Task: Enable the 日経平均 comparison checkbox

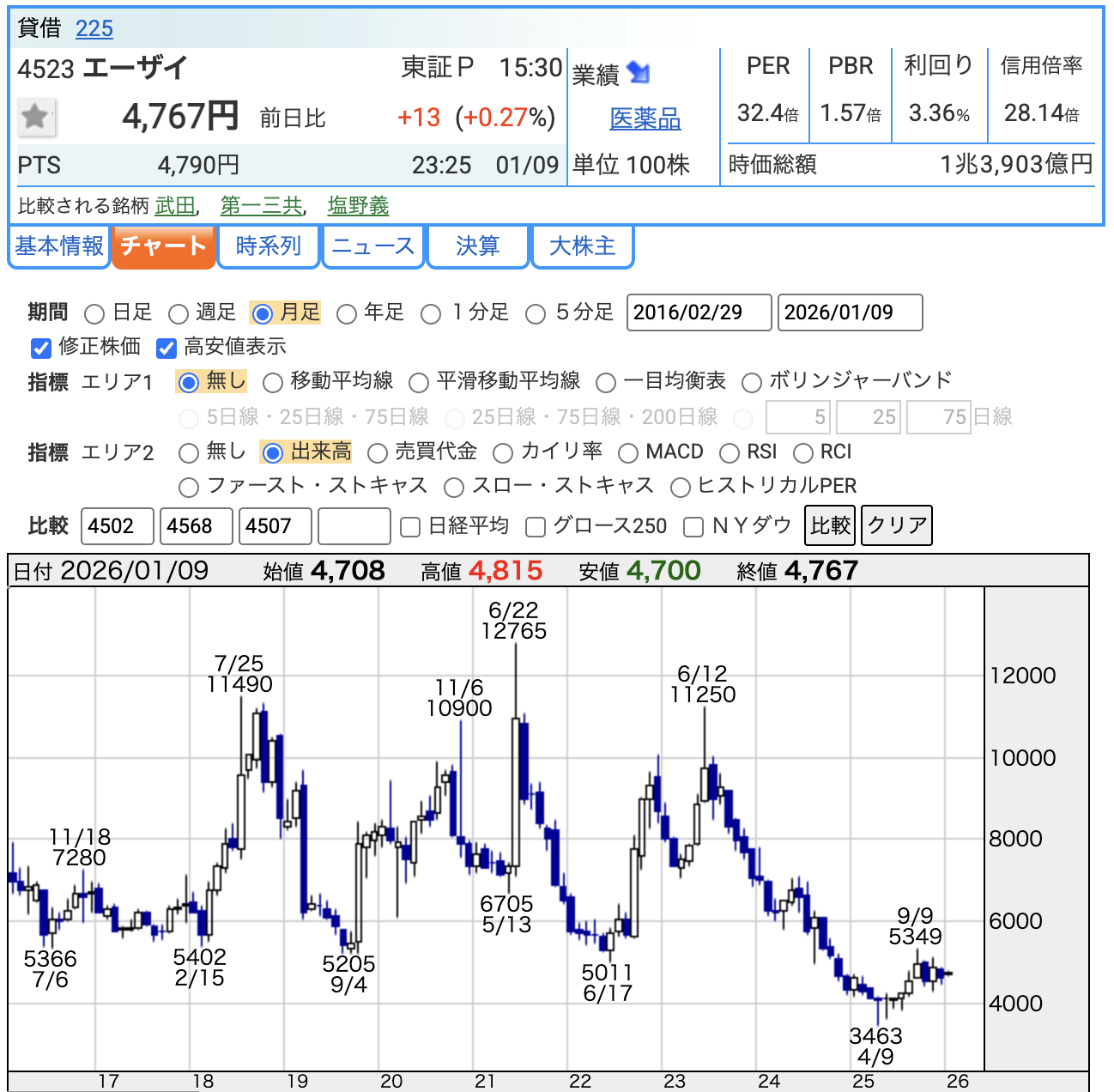Action: pos(411,527)
